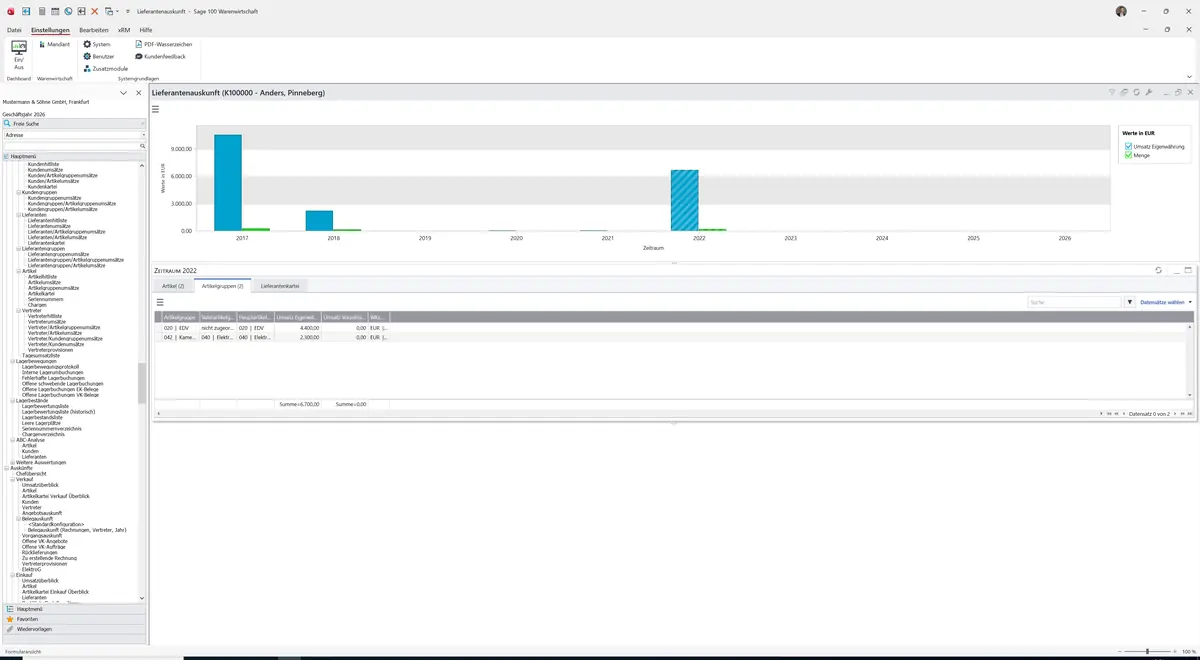Sort by the Artikelgruppe column header
The width and height of the screenshot is (1200, 660).
pos(181,316)
